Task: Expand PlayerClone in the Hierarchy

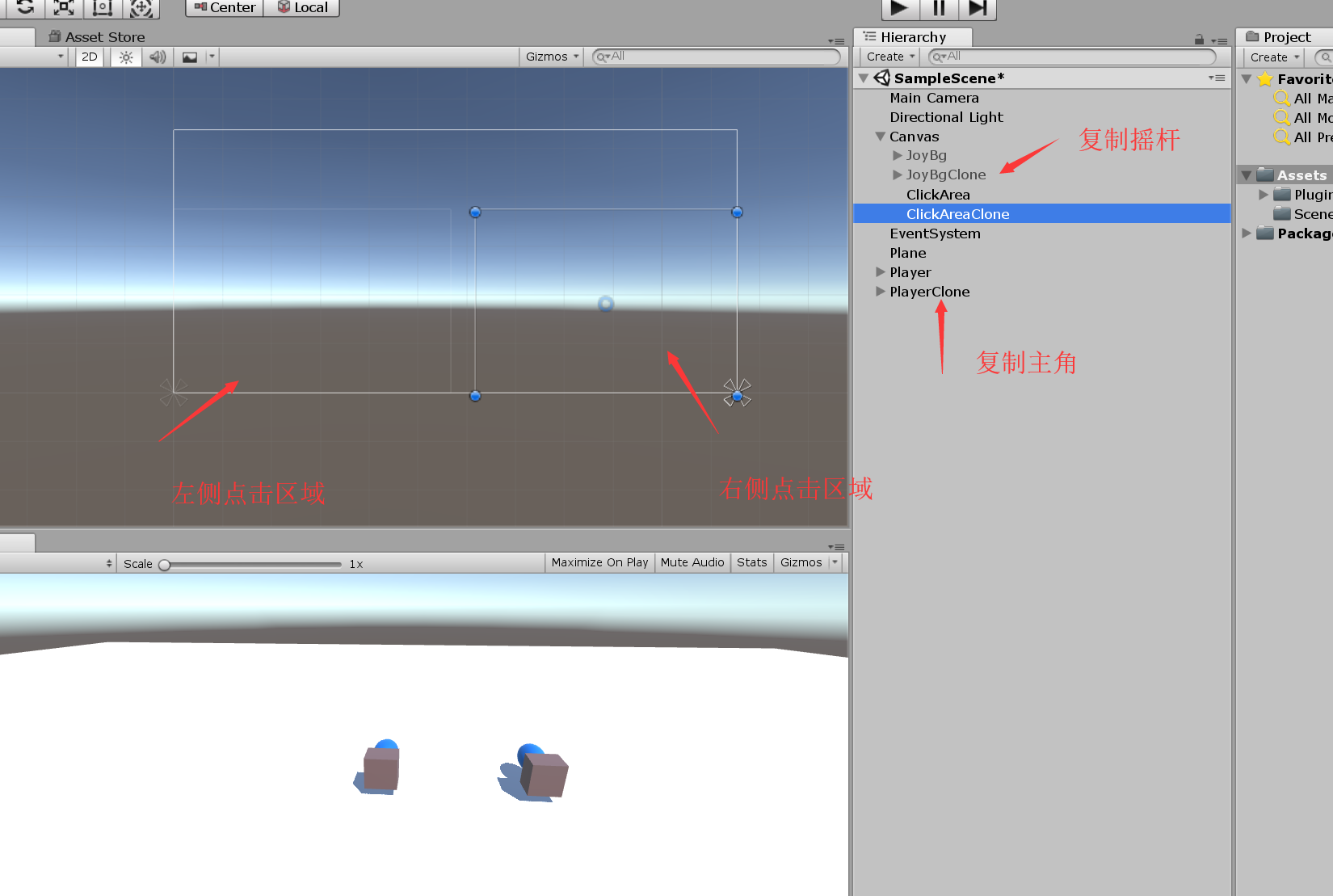Action: click(879, 292)
